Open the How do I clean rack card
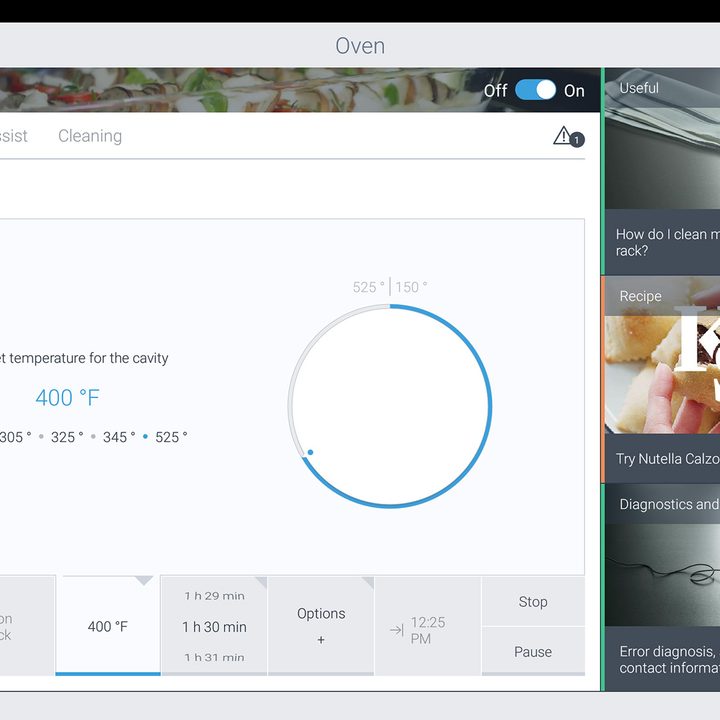 pyautogui.click(x=662, y=172)
